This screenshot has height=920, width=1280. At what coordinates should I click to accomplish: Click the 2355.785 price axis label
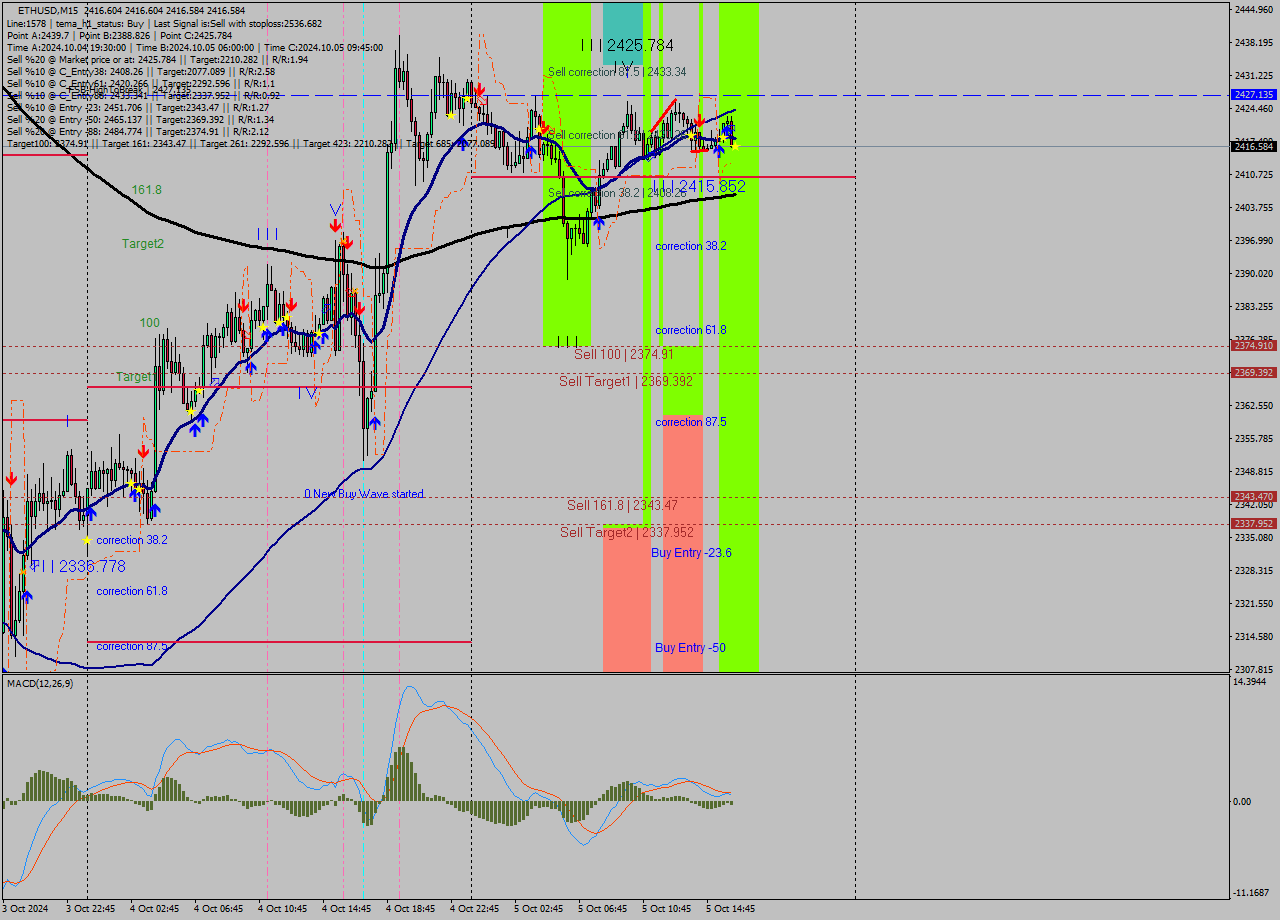1254,438
